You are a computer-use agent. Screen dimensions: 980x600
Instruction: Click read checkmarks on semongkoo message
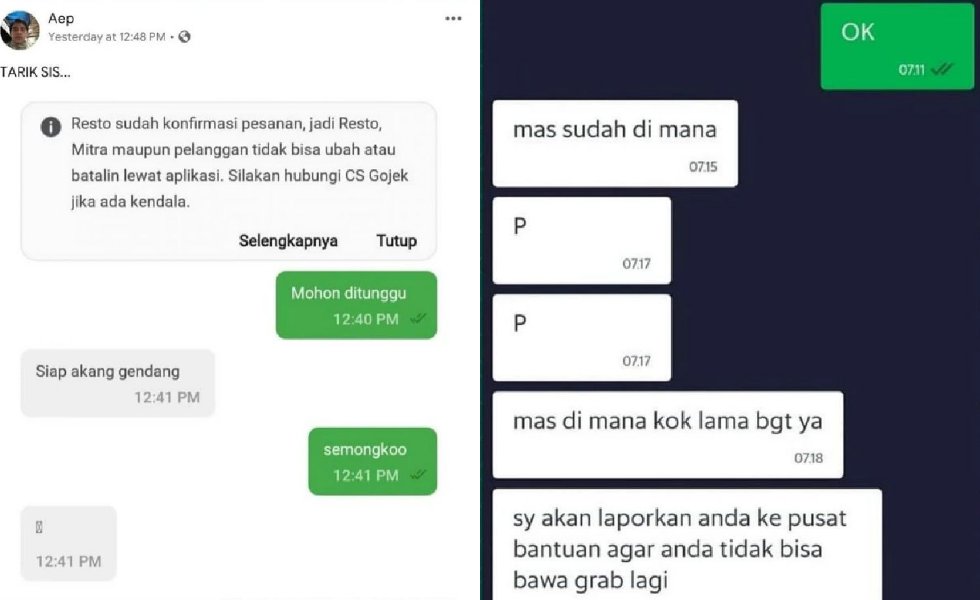[x=418, y=475]
